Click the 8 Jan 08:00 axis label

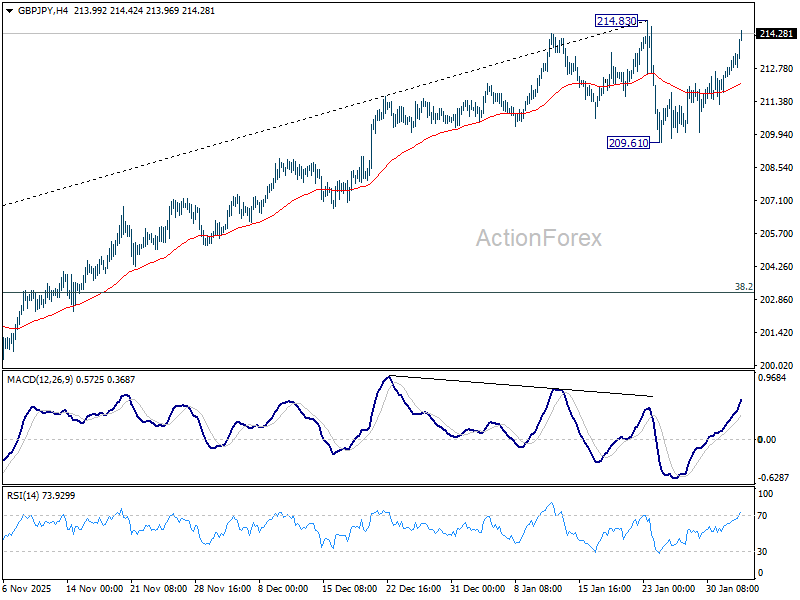537,590
